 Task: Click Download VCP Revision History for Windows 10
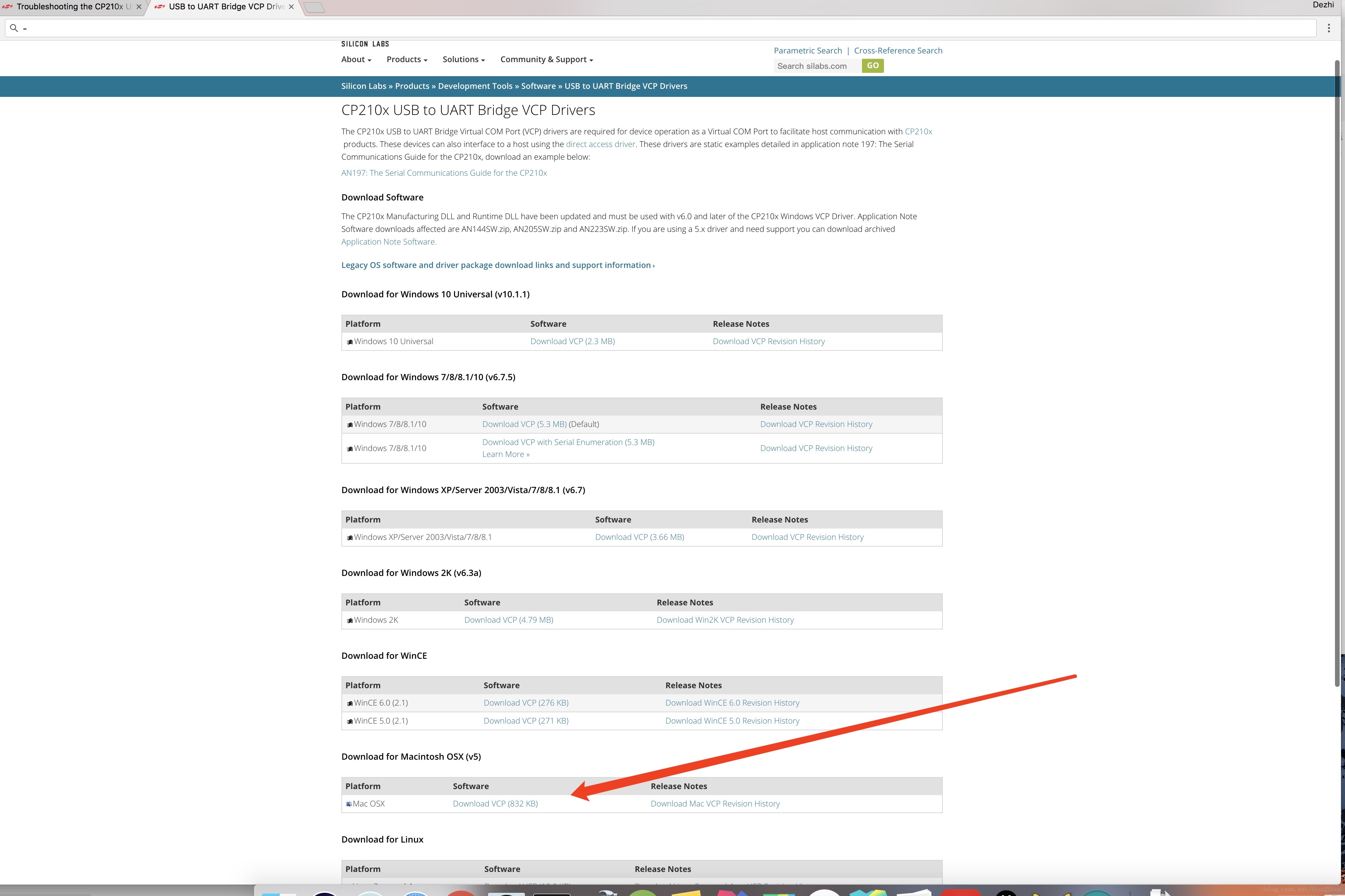coord(769,341)
